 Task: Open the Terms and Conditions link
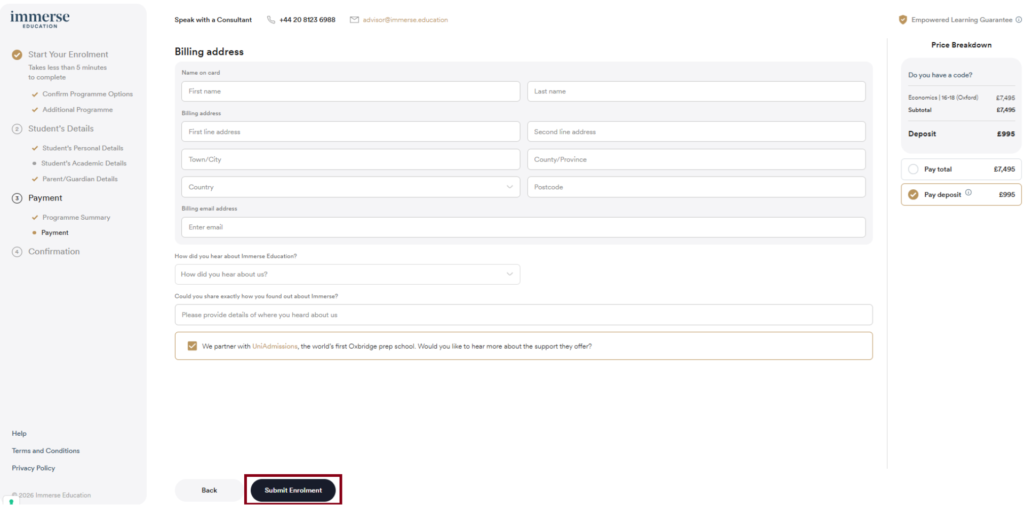[46, 451]
